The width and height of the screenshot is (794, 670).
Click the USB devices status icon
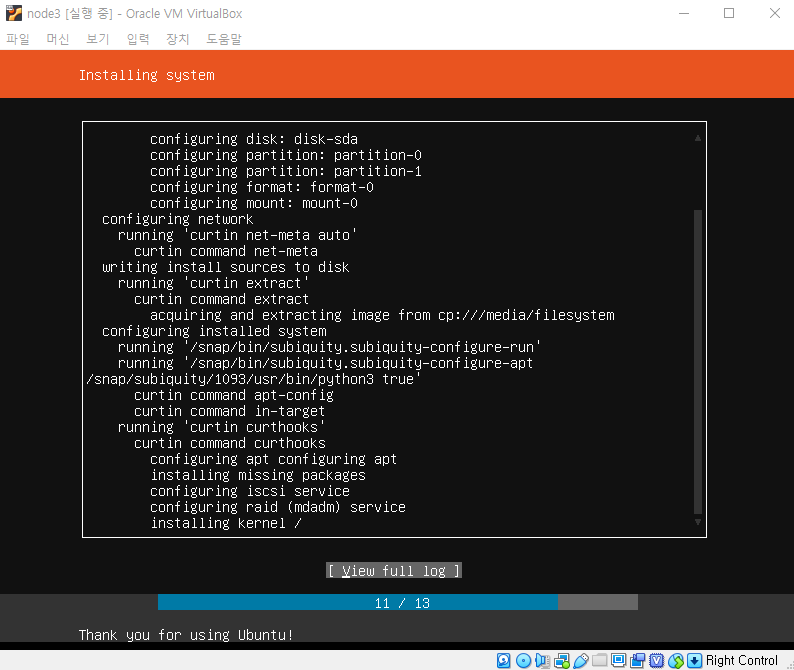click(x=581, y=660)
